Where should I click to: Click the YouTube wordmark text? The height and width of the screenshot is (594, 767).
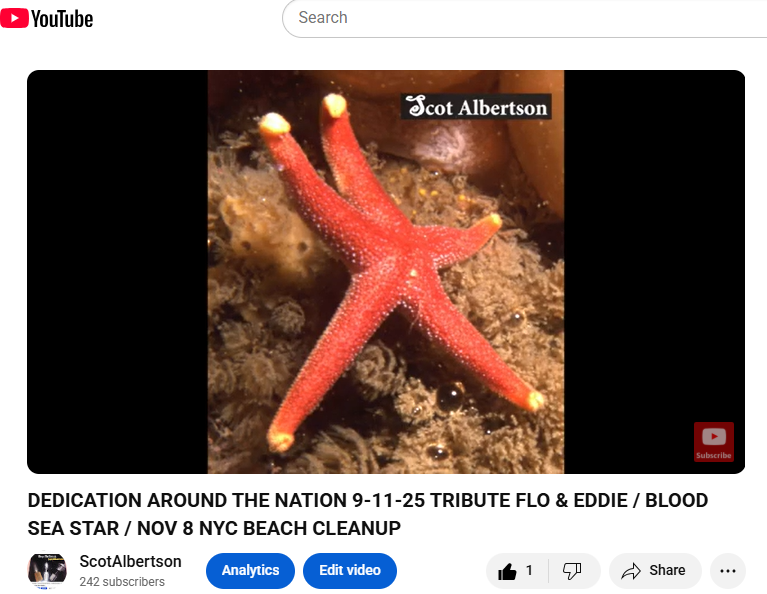pyautogui.click(x=62, y=19)
